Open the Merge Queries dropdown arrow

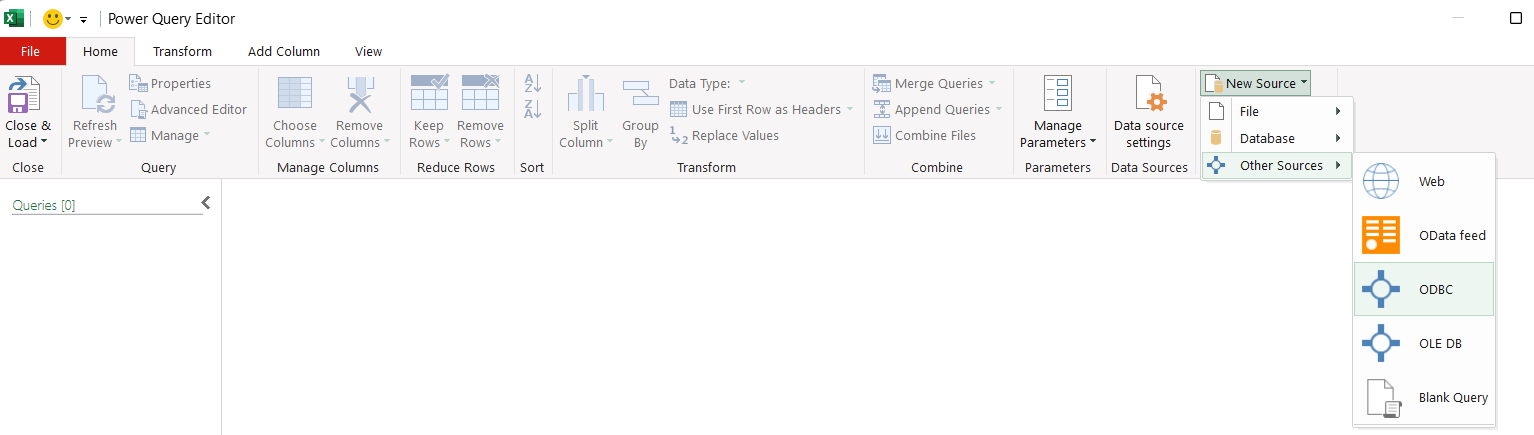992,83
